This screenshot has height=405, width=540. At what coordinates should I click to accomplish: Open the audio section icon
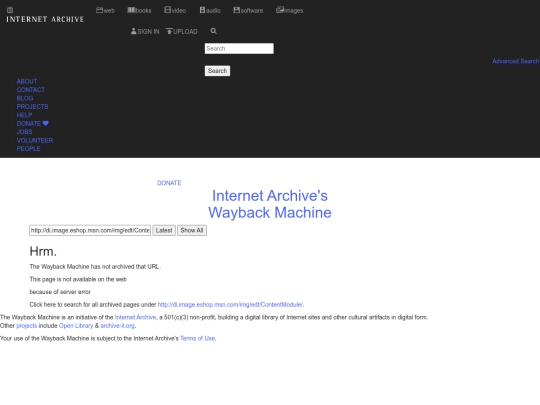(202, 10)
